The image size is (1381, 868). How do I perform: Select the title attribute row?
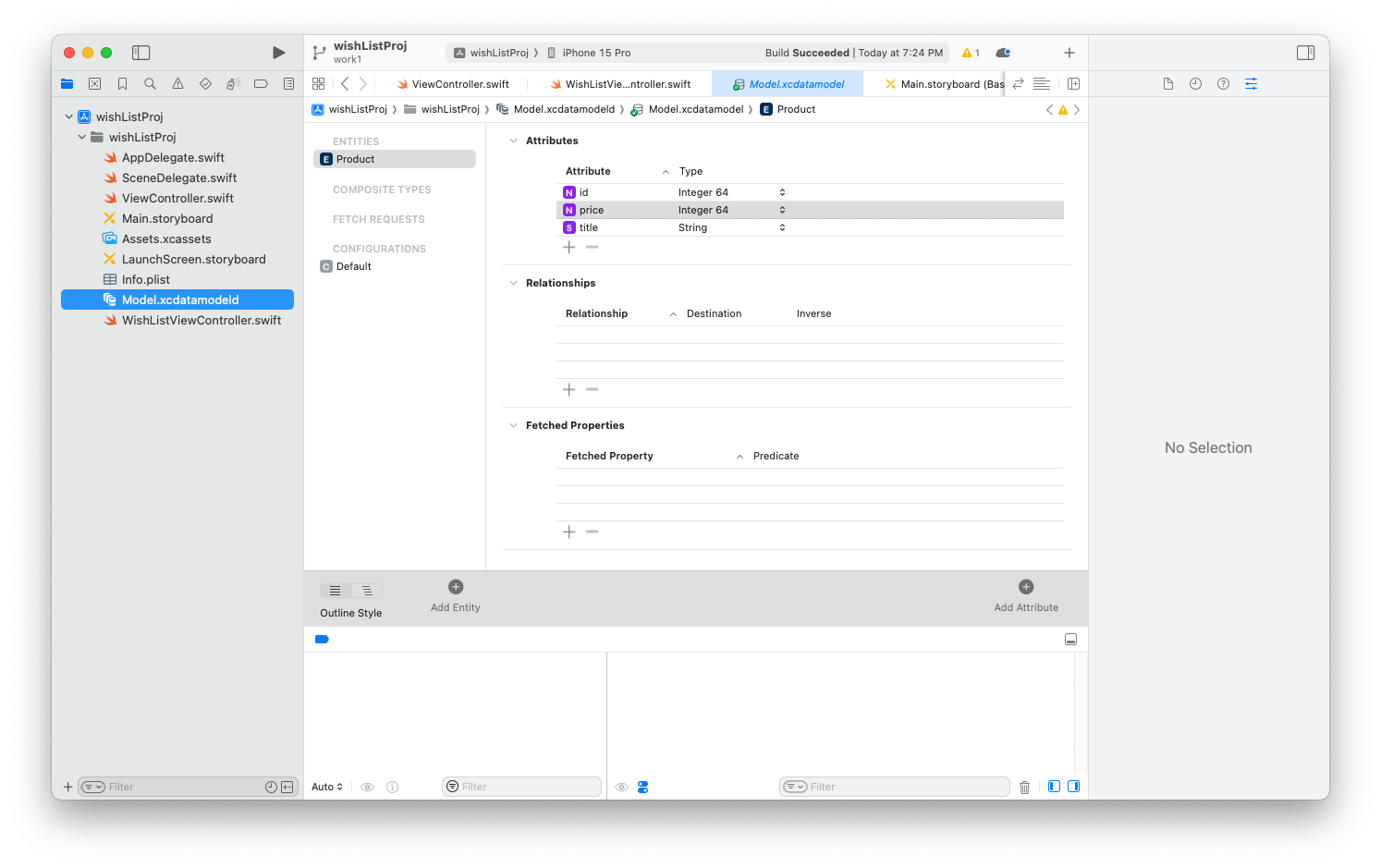(x=810, y=227)
